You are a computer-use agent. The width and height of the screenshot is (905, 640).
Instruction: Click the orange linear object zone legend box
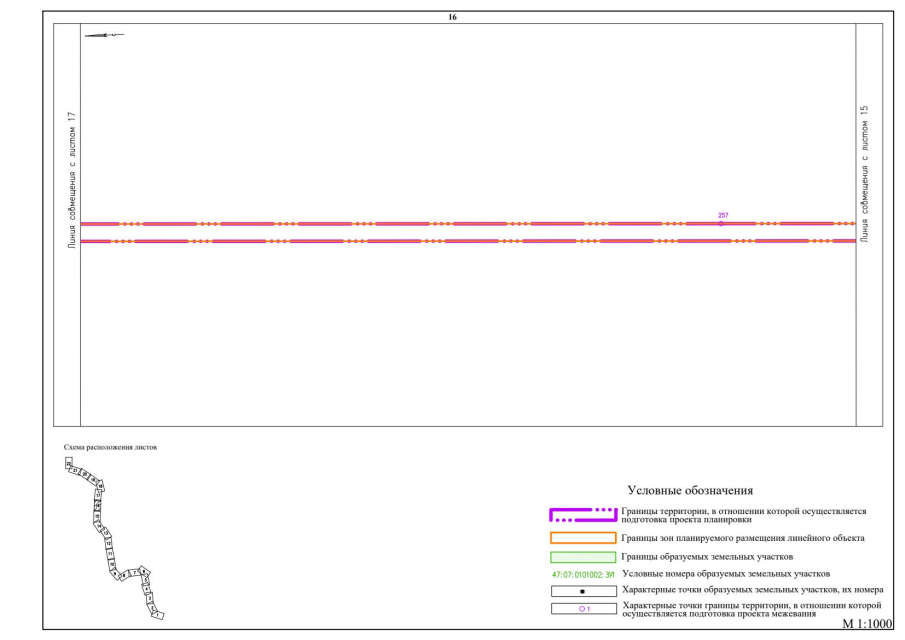[x=582, y=538]
